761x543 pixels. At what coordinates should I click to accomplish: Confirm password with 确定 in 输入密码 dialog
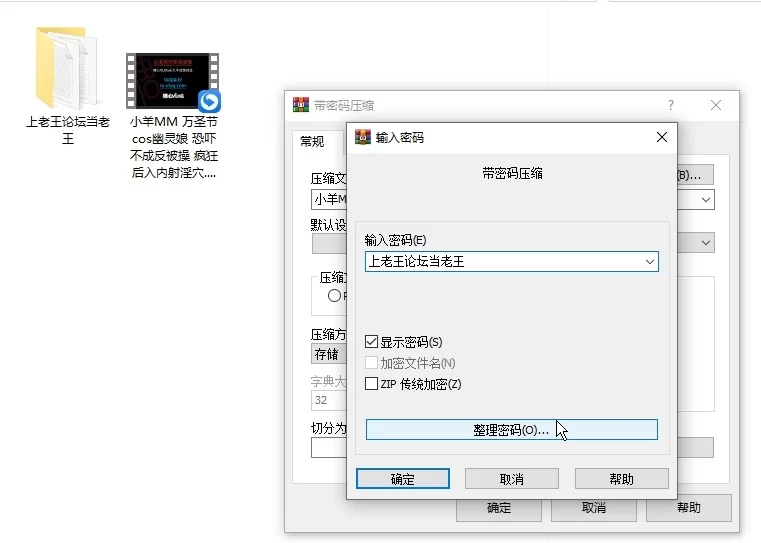403,479
